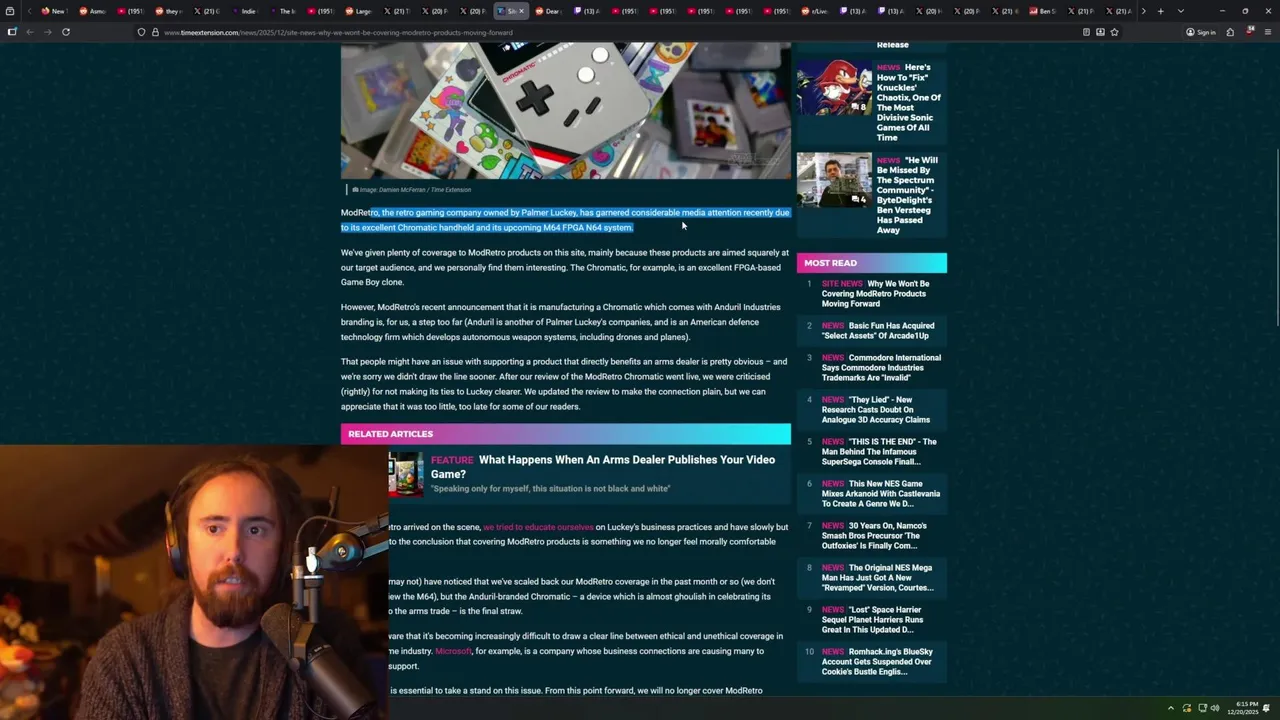
Task: Click the 'Microsoft' inline link
Action: click(x=453, y=651)
